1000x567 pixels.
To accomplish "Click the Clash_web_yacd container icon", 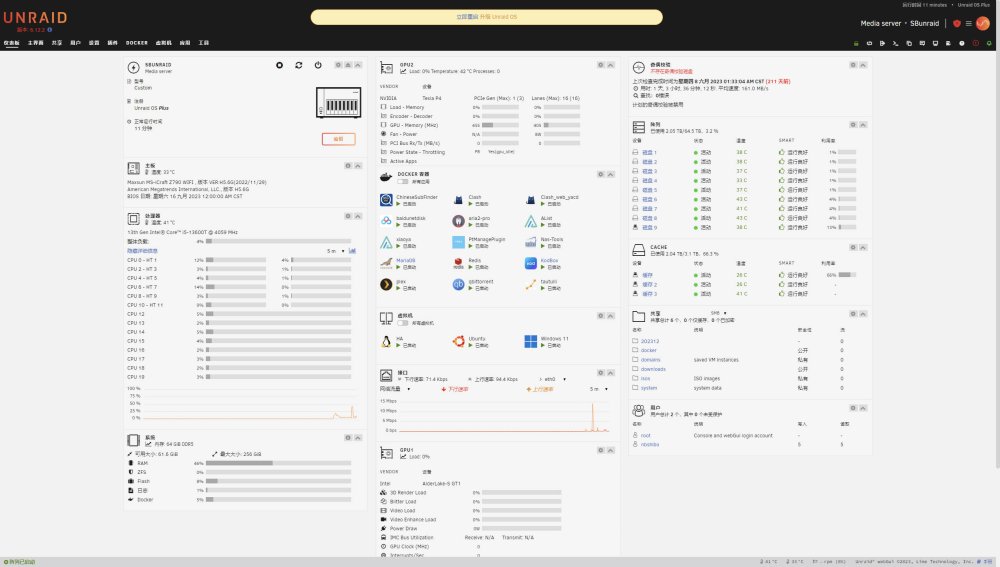I will [531, 200].
